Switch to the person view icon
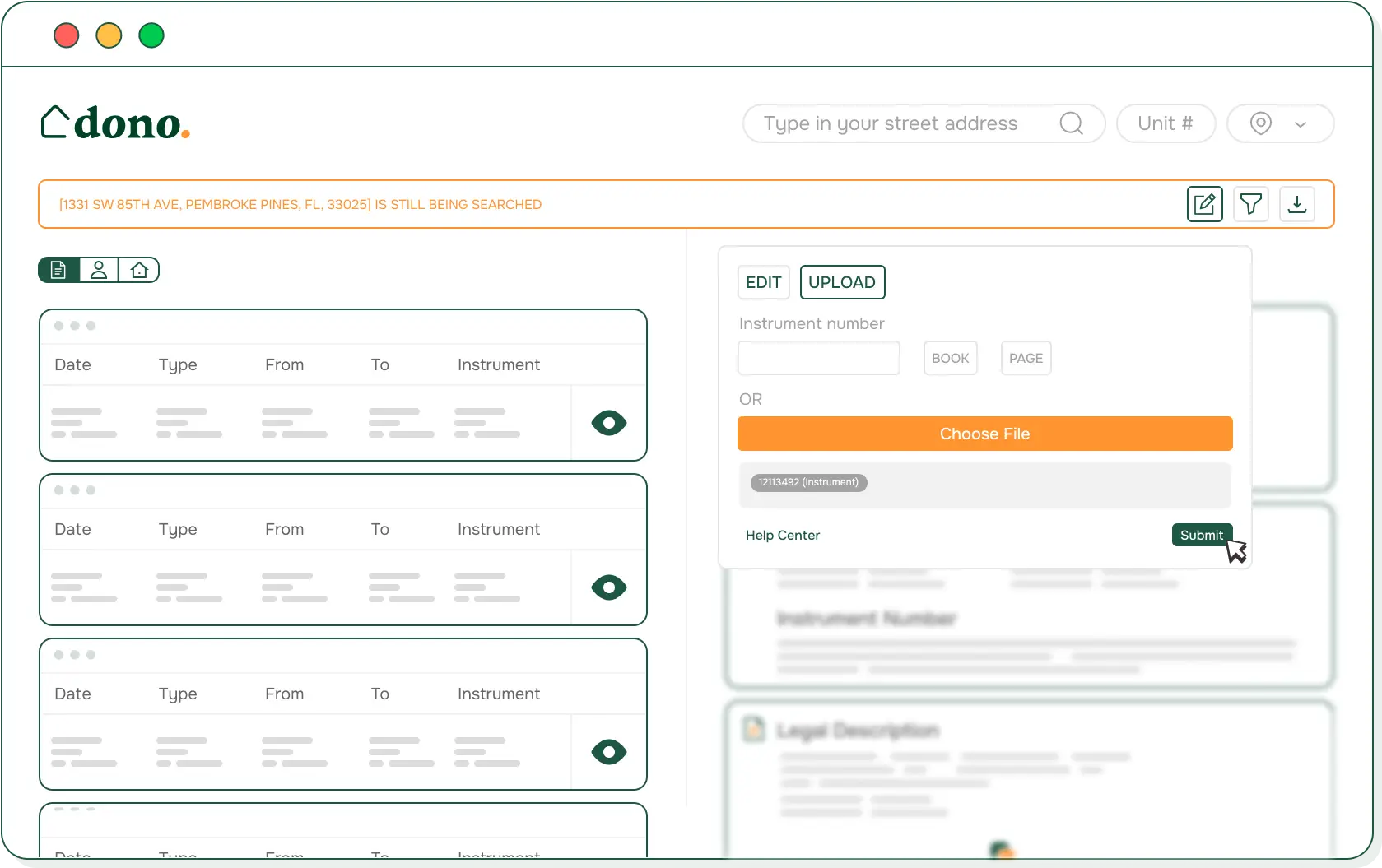 point(98,269)
